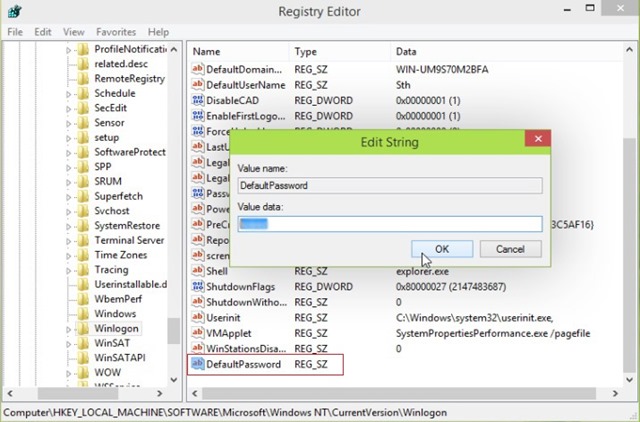Click OK in Edit String dialog

(442, 249)
